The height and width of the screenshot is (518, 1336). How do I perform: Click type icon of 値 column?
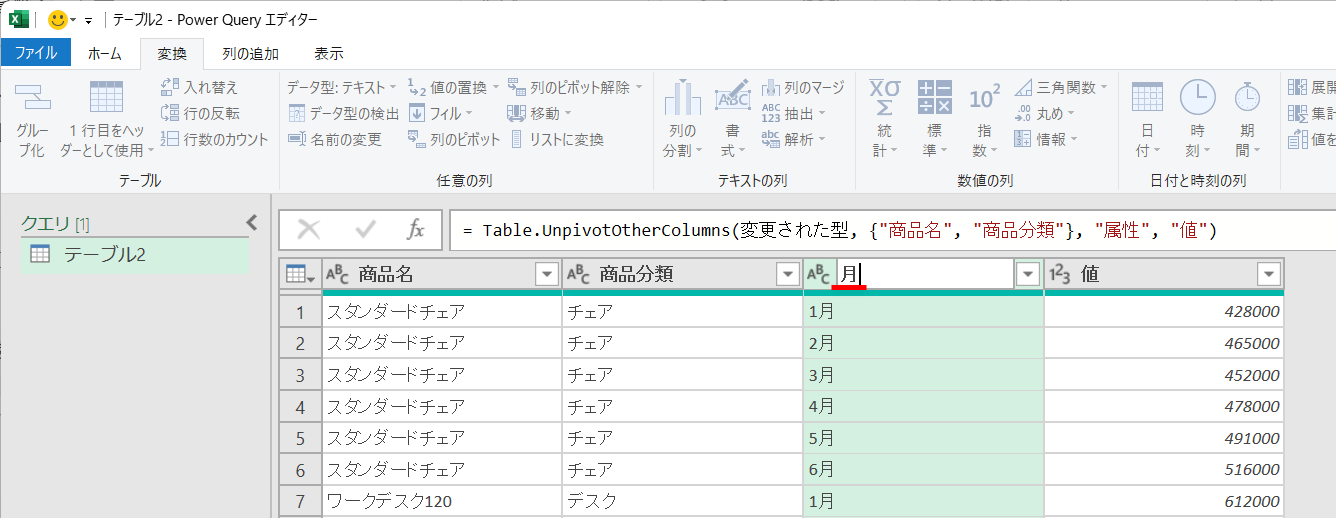(x=1059, y=274)
